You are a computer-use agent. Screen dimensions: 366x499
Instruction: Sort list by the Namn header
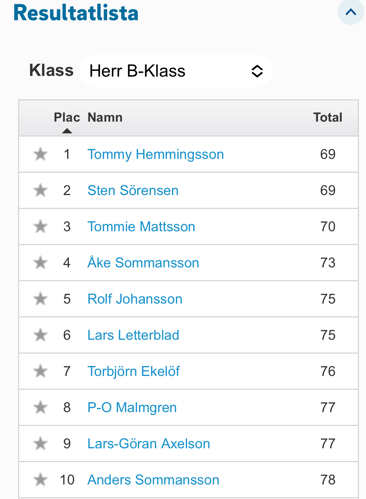[105, 118]
